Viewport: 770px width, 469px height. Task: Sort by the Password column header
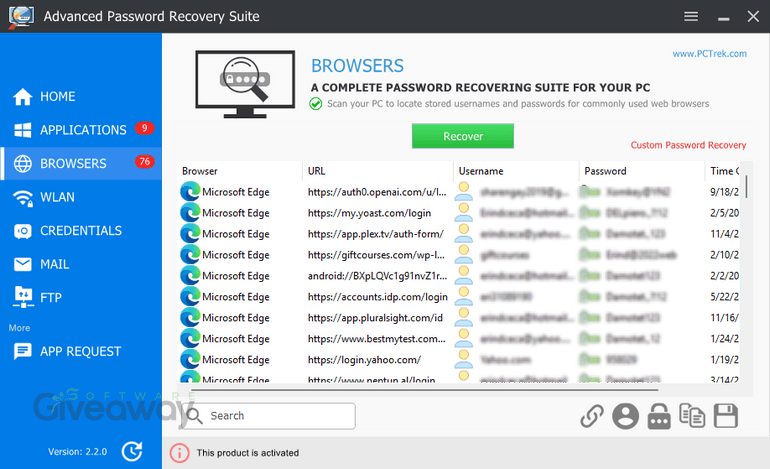click(642, 171)
